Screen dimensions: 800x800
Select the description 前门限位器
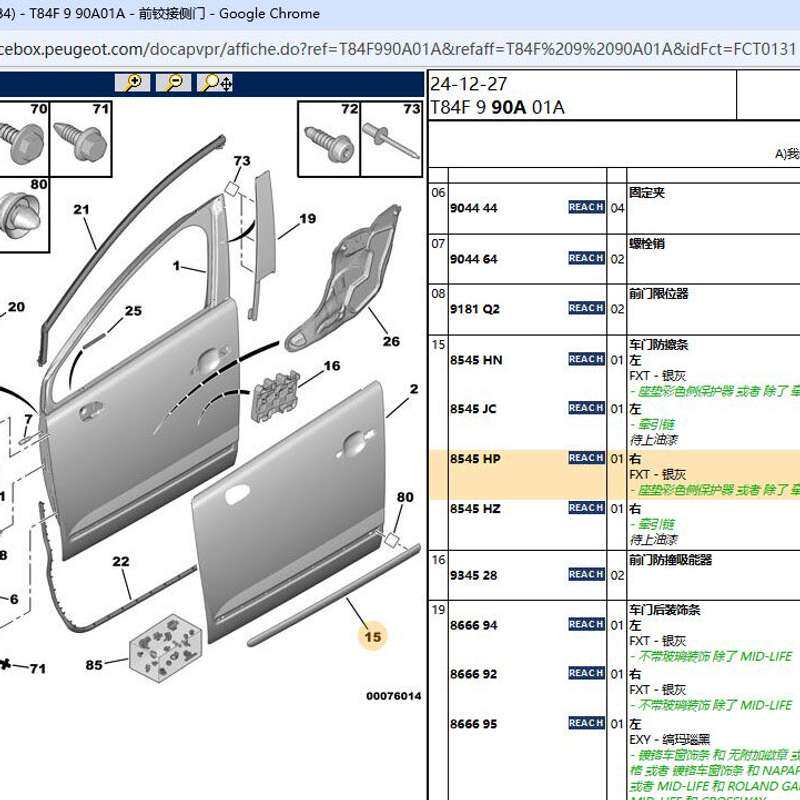coord(658,293)
